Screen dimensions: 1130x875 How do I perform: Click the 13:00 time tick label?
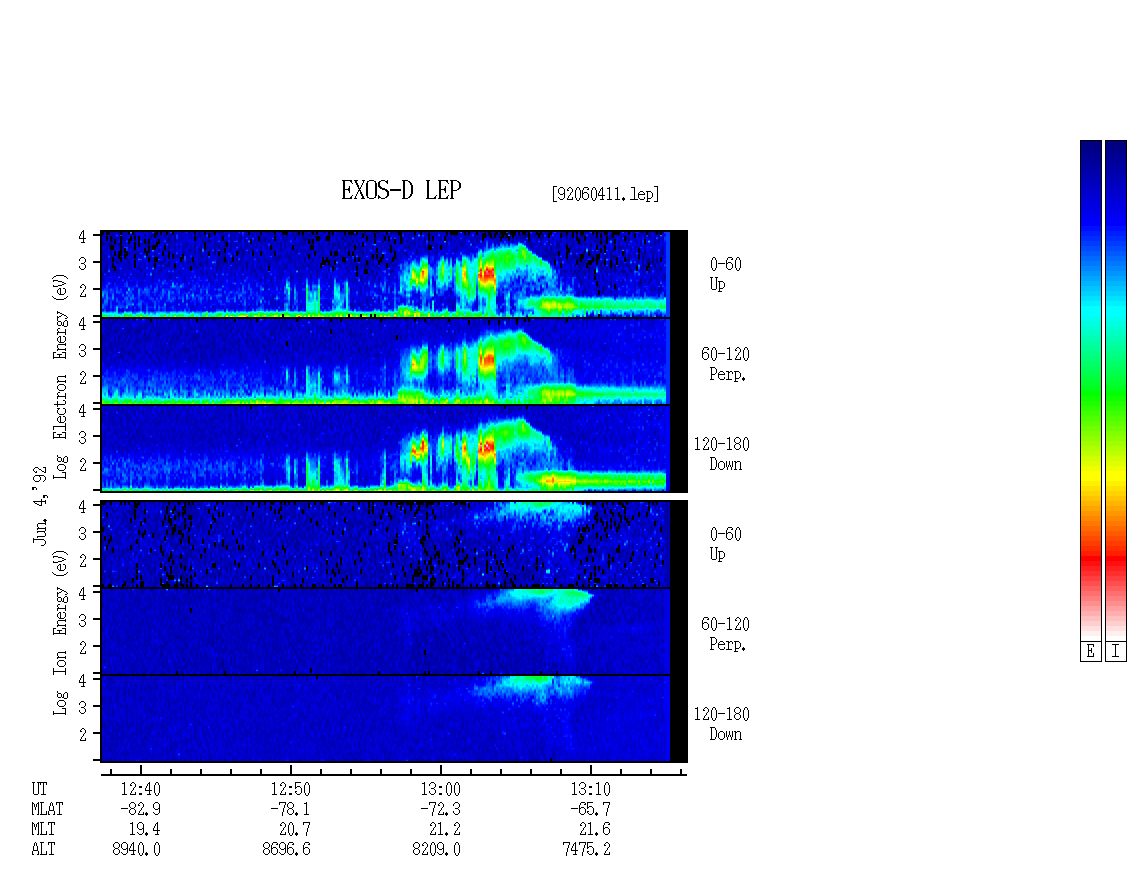[440, 790]
